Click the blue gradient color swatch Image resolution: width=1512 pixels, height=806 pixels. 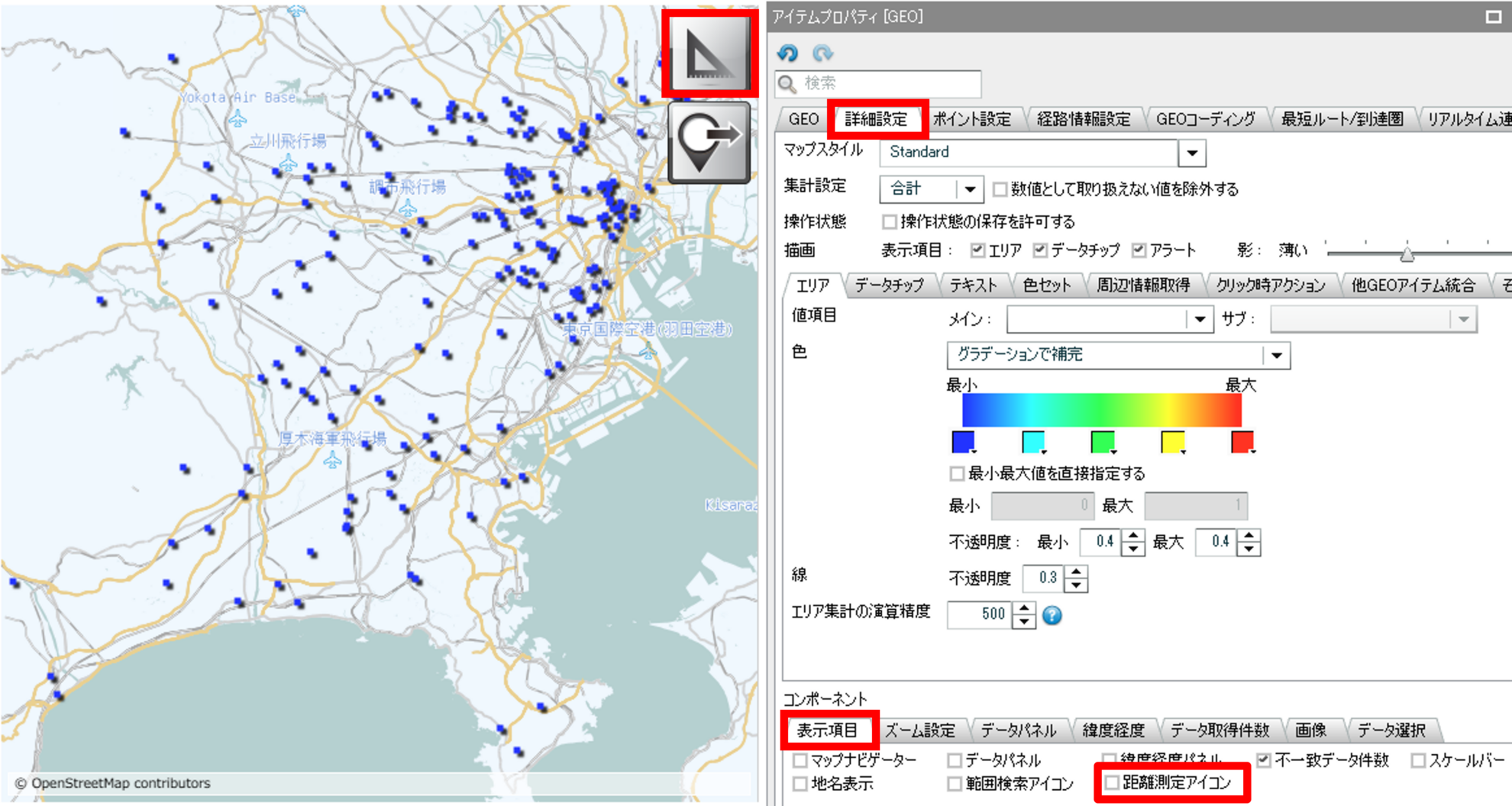[963, 442]
